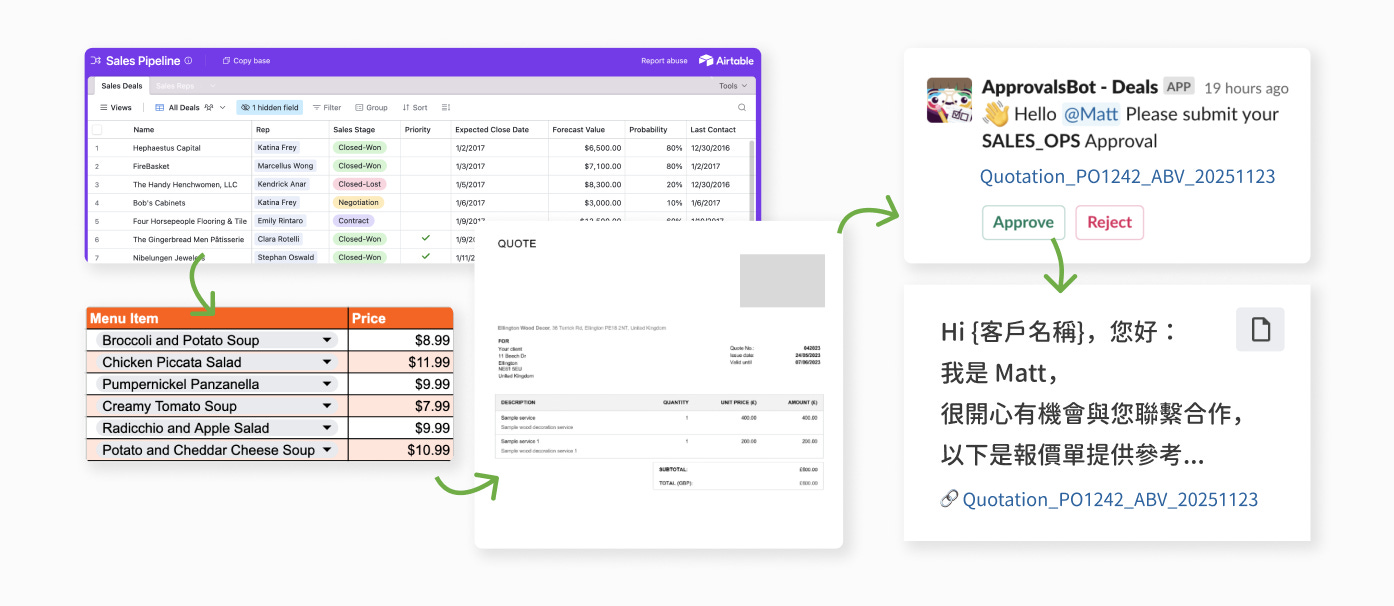Click the ApprovalsBot avatar thumbnail
The width and height of the screenshot is (1394, 606).
pos(950,100)
